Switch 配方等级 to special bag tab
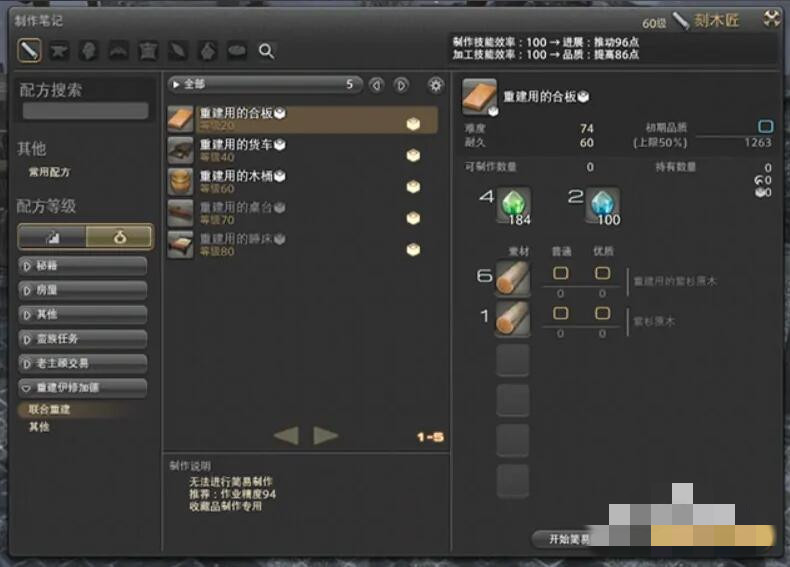The height and width of the screenshot is (567, 790). coord(119,237)
